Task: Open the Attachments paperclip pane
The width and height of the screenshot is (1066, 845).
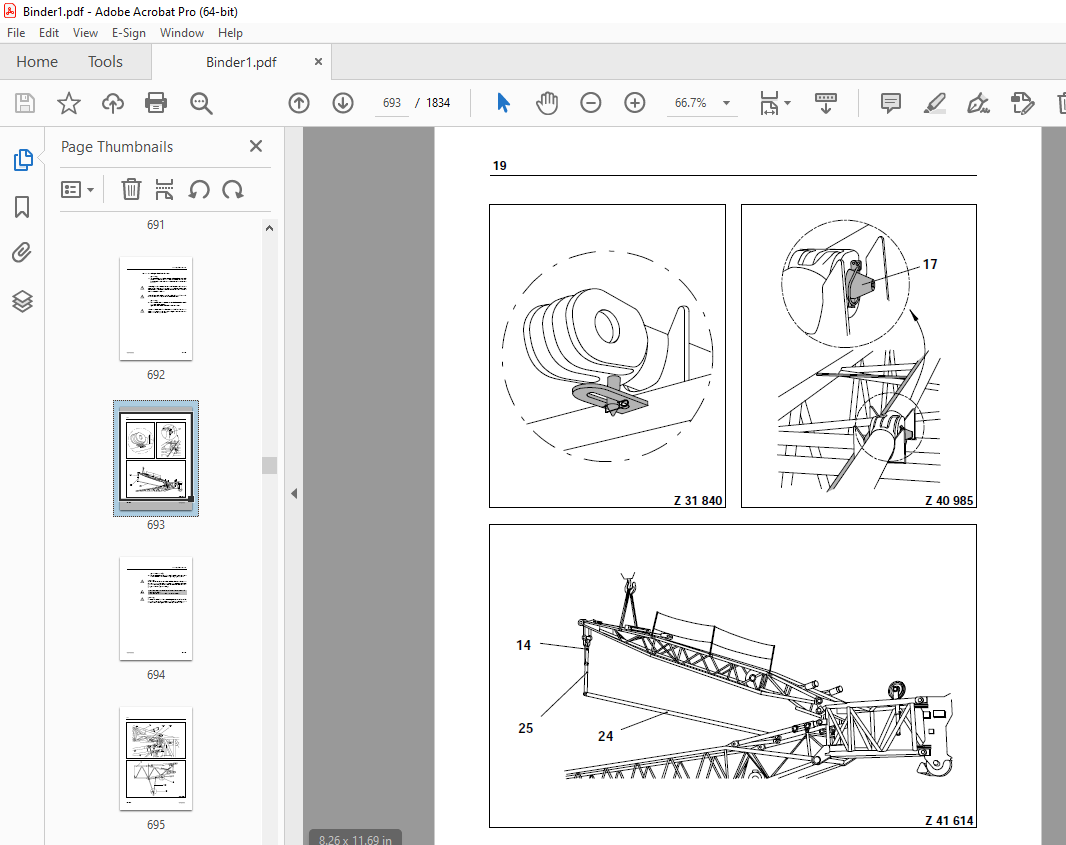Action: (x=22, y=253)
